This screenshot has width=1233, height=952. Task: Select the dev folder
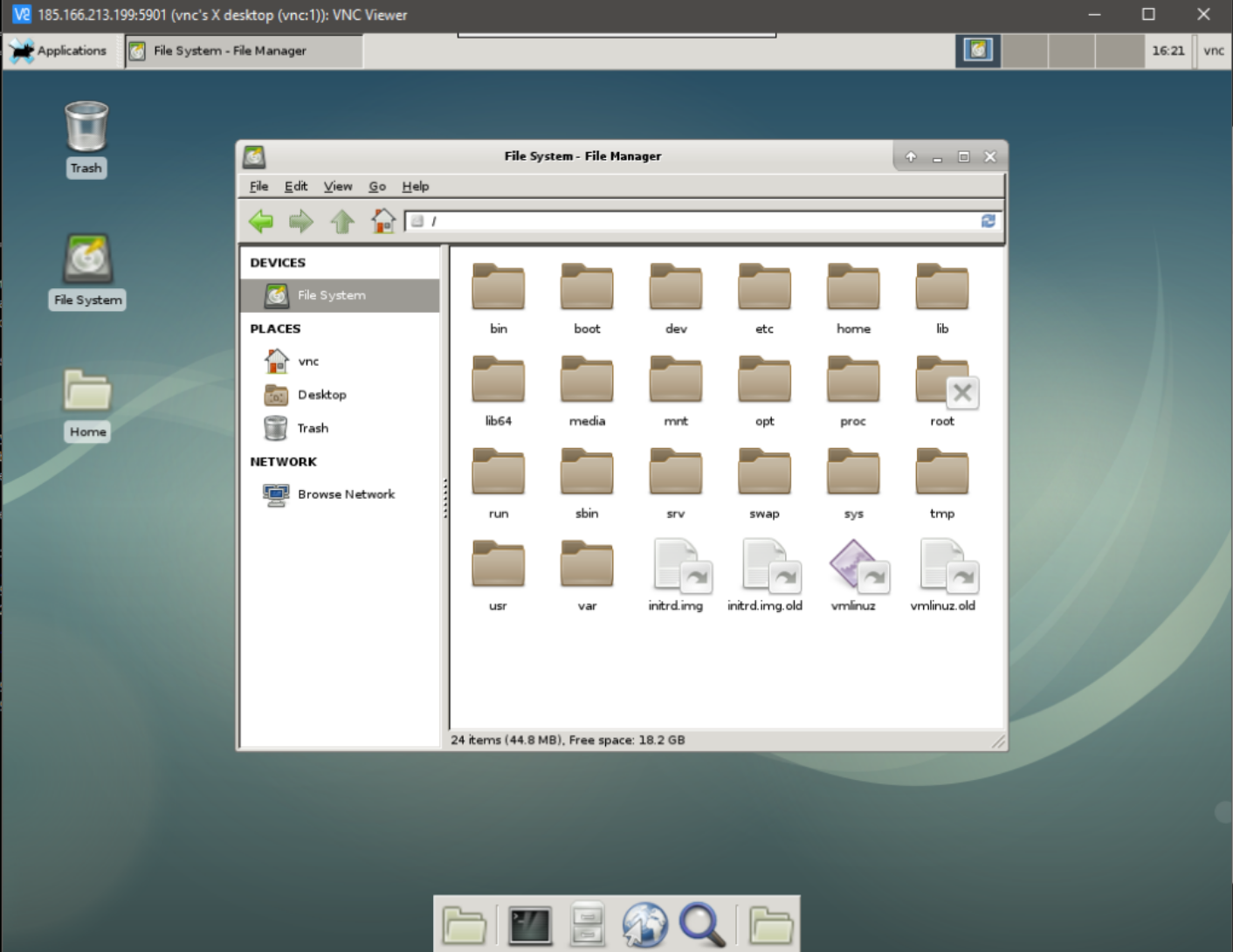pos(676,298)
